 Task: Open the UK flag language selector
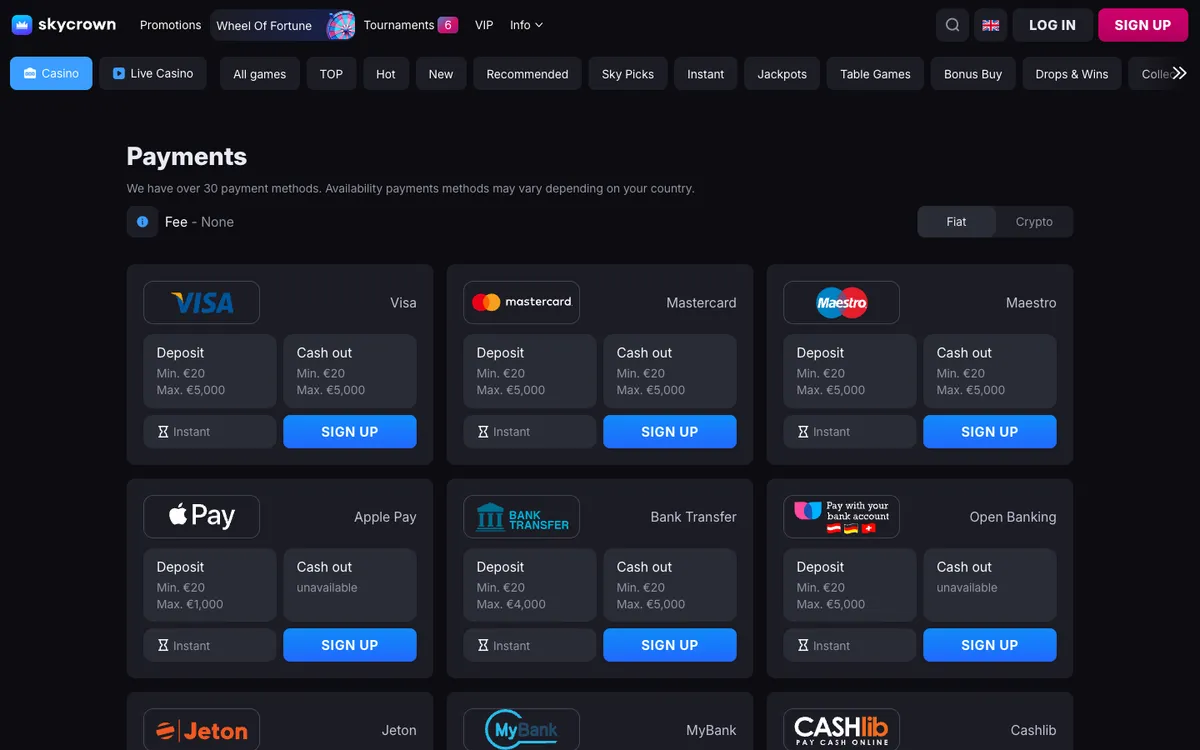[991, 25]
